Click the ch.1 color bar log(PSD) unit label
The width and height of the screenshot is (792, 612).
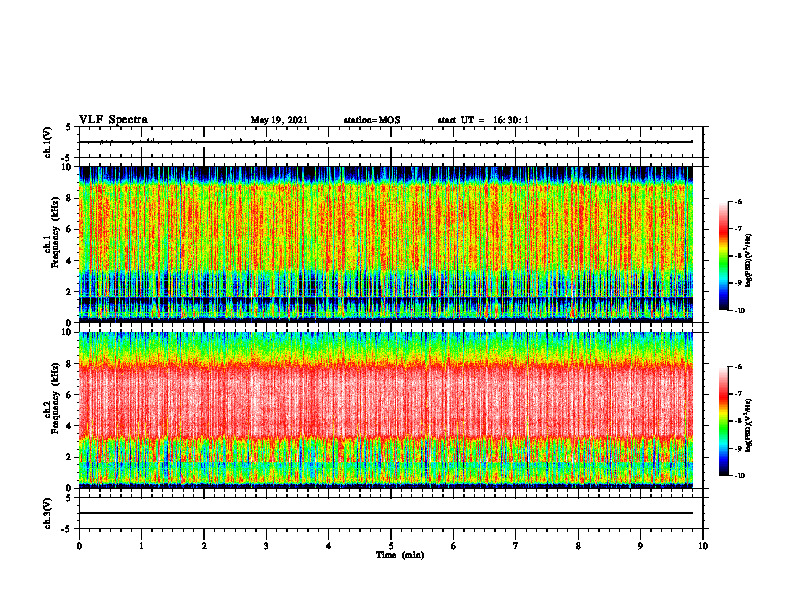(749, 259)
